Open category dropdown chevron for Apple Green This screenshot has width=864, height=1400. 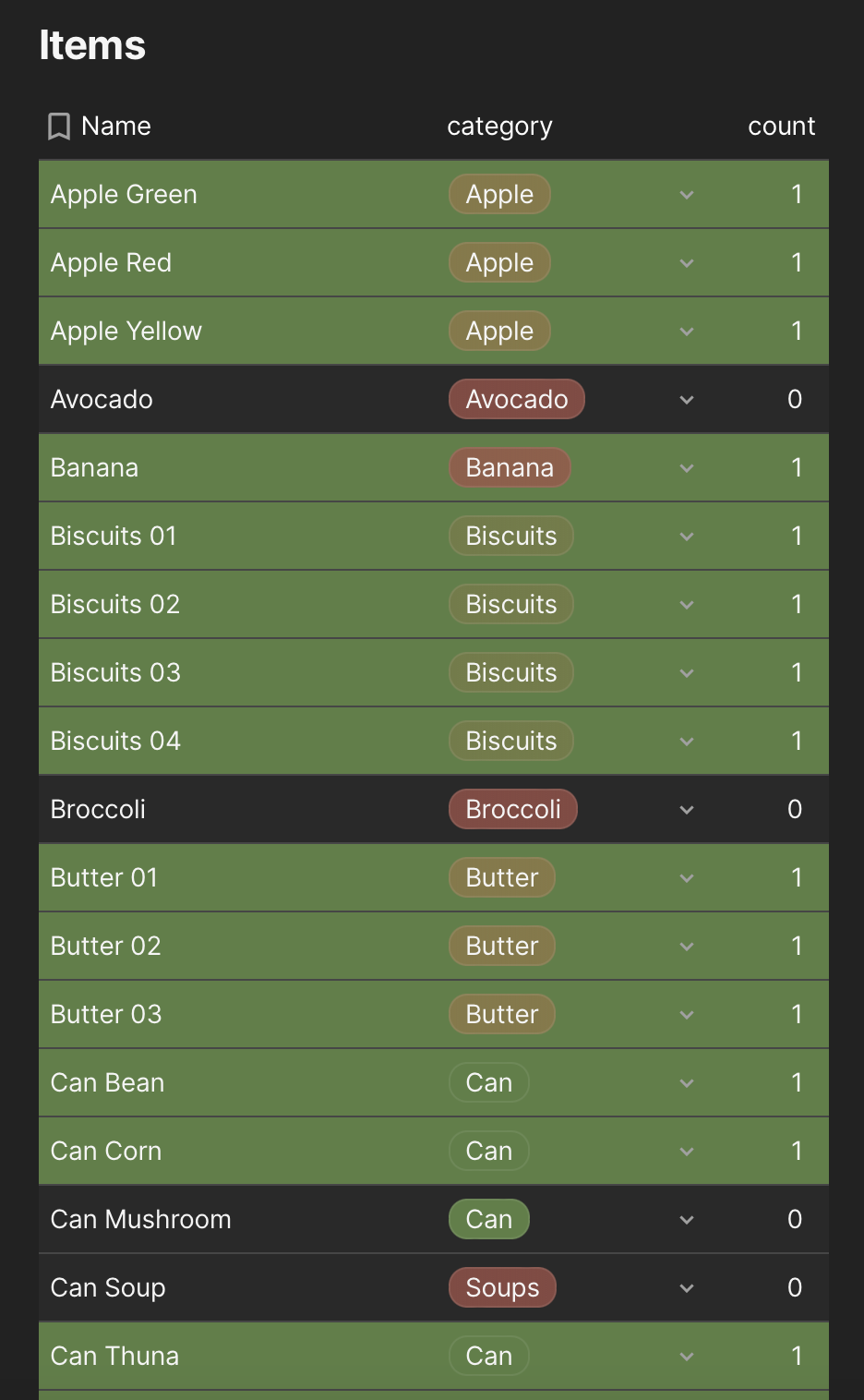click(687, 195)
